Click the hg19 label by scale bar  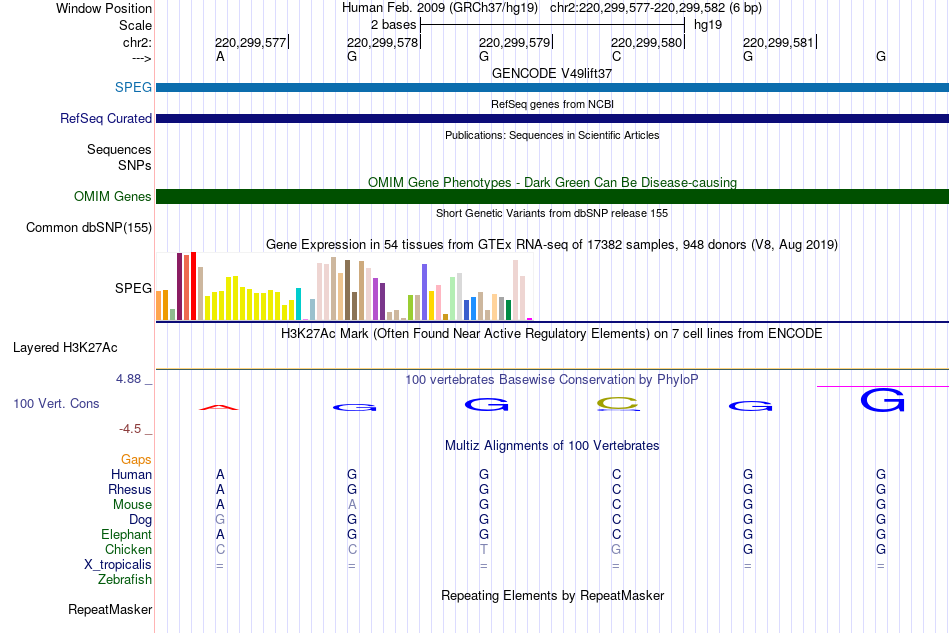(x=708, y=25)
